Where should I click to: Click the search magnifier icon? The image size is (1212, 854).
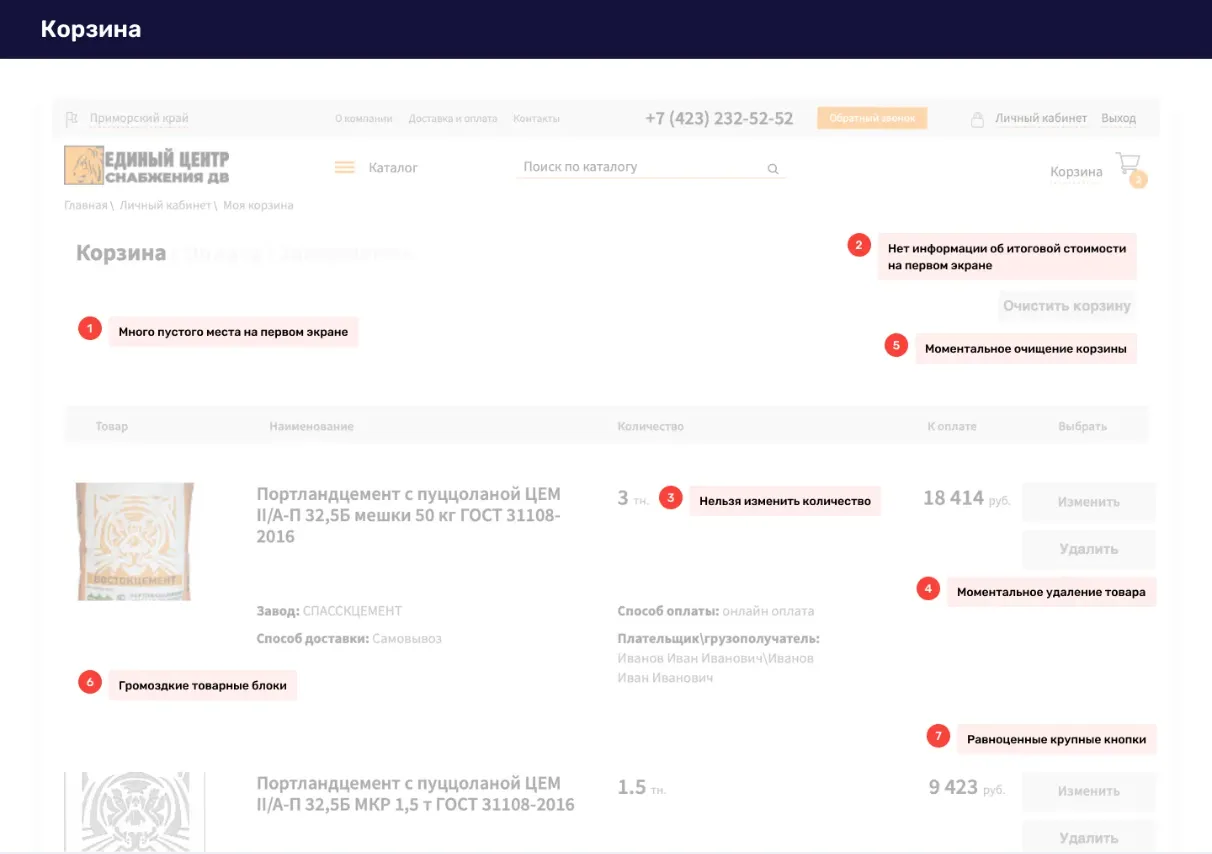(772, 168)
